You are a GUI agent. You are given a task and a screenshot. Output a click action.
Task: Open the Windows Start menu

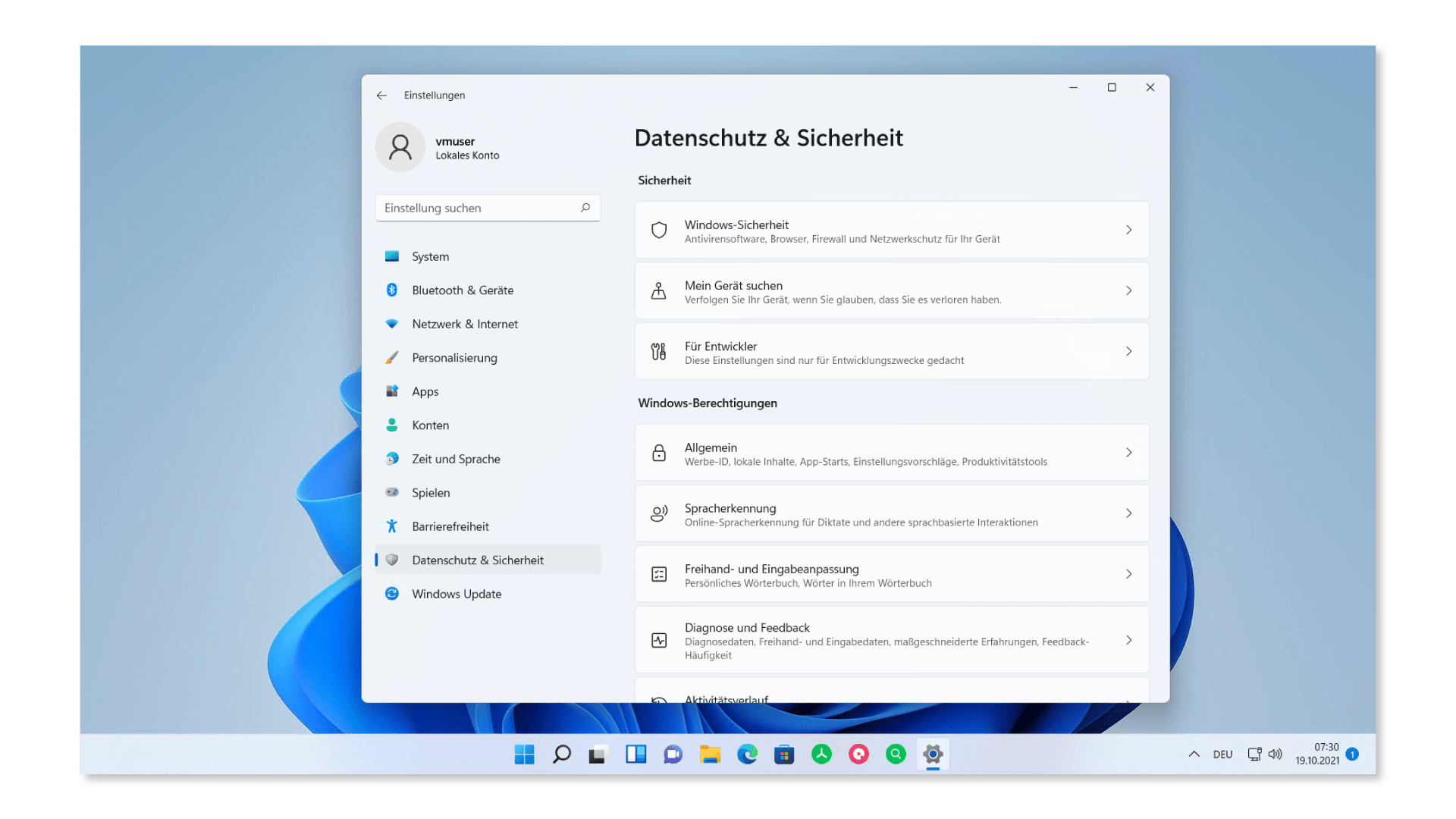[524, 755]
